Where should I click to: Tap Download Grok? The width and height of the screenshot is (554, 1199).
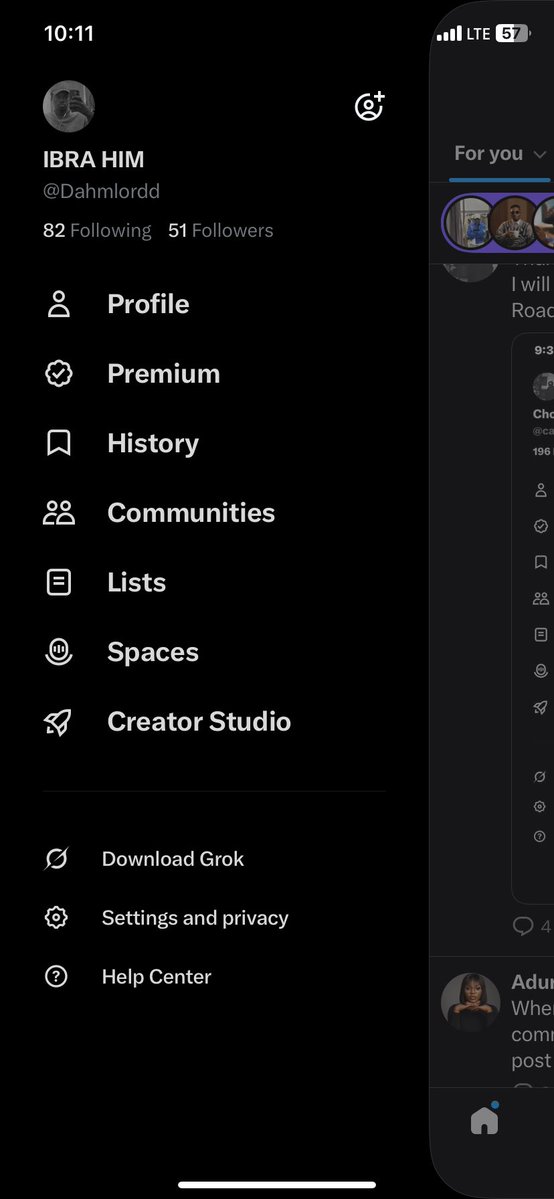point(173,859)
